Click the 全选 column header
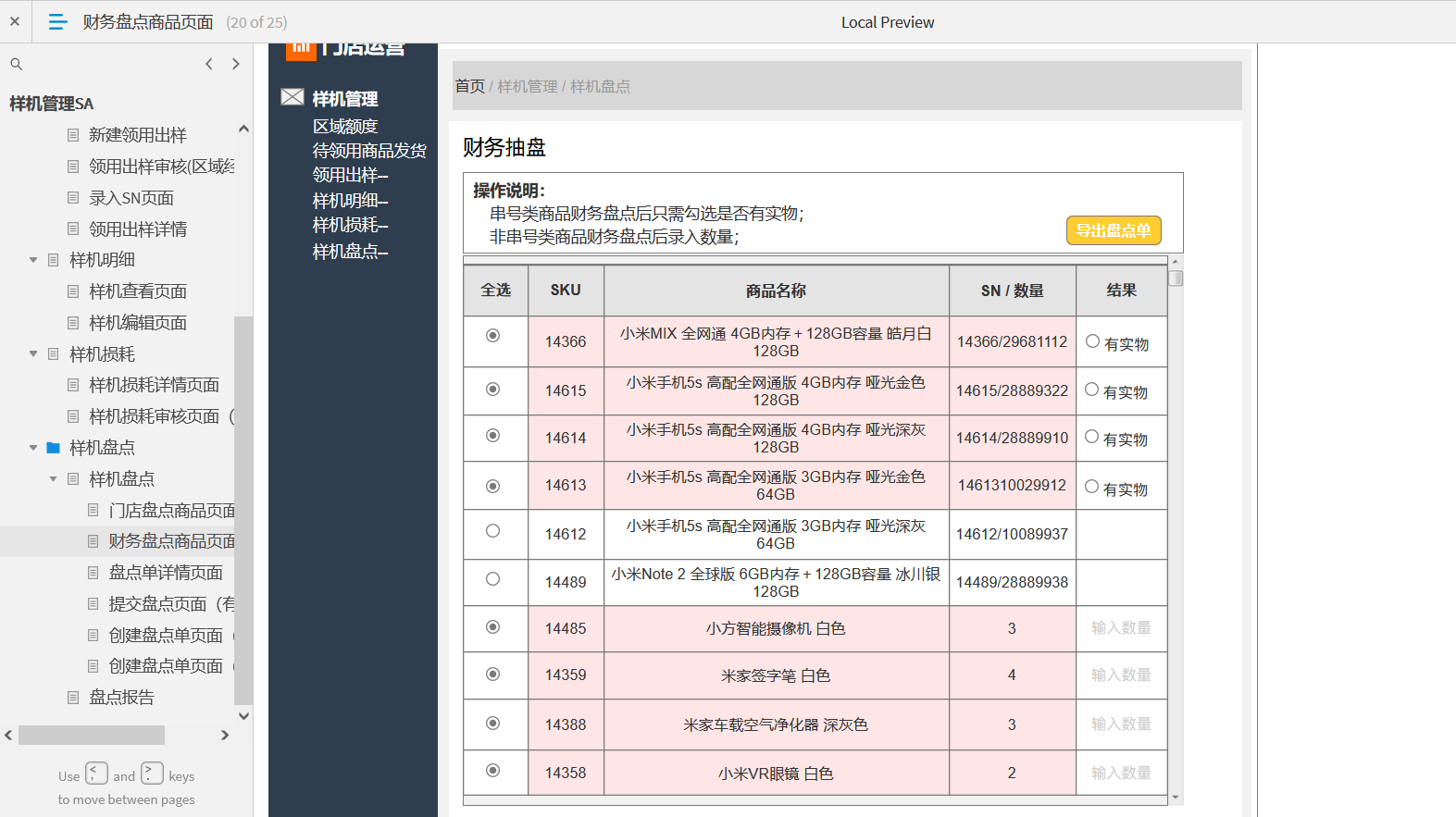 point(495,291)
